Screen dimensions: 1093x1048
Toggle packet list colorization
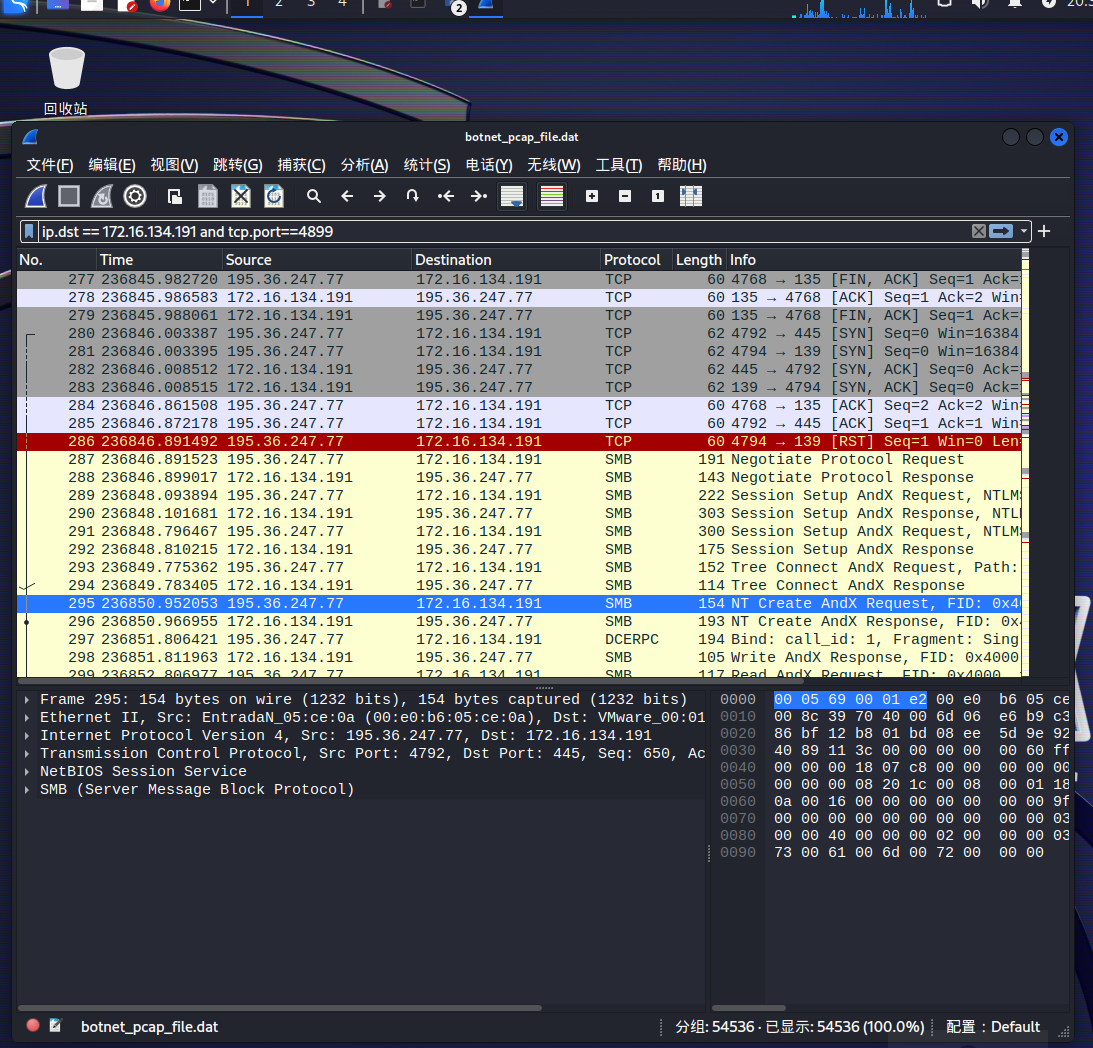[552, 197]
